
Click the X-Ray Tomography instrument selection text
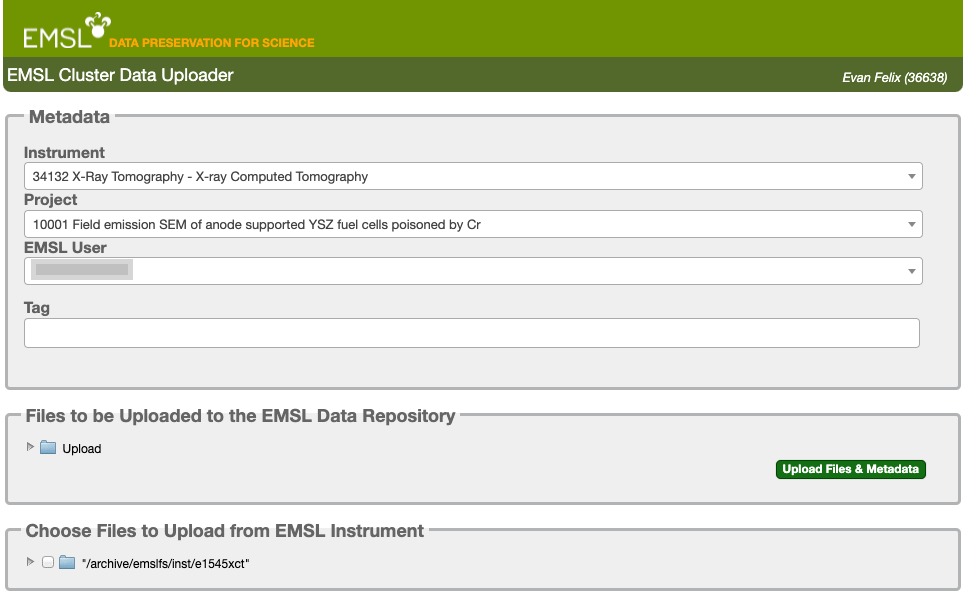click(200, 177)
